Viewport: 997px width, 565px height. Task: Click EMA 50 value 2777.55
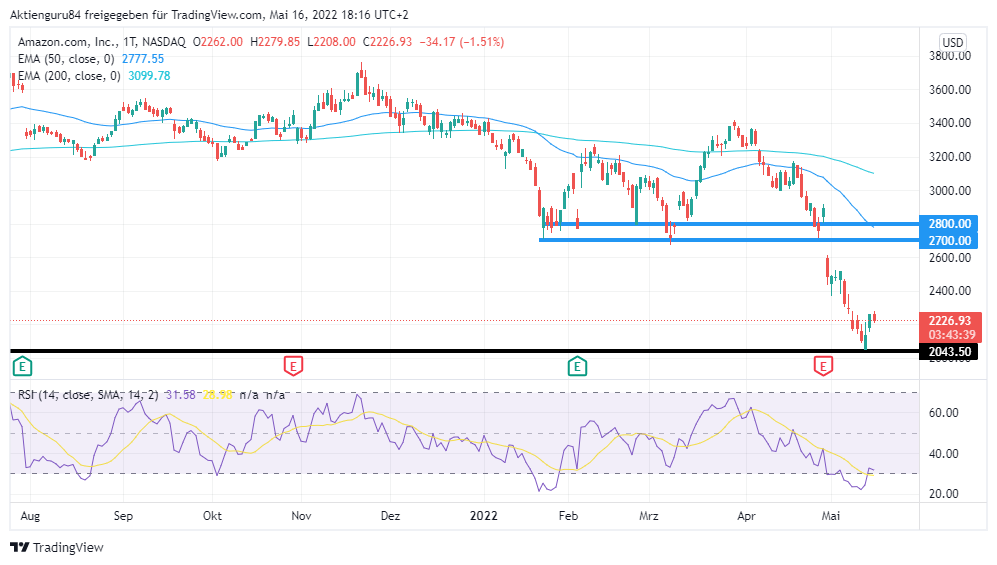143,59
